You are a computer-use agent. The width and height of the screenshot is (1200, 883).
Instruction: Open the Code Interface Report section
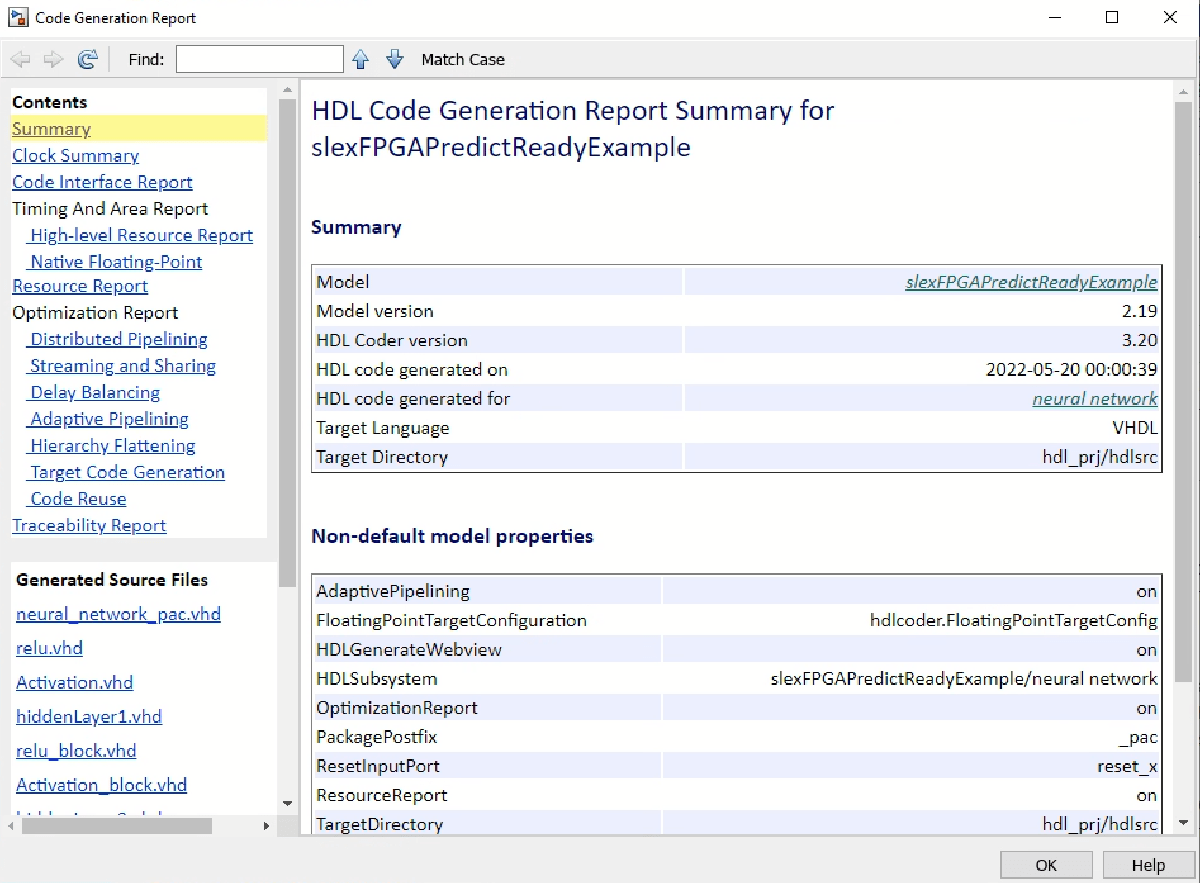pyautogui.click(x=102, y=182)
